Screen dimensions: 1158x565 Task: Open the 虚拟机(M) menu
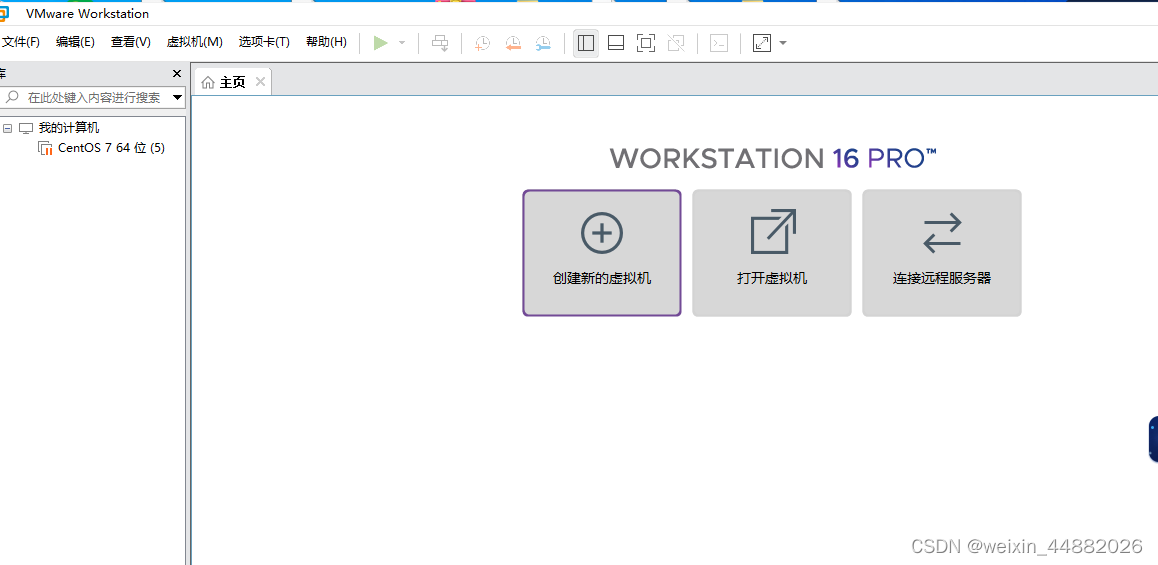(x=195, y=42)
